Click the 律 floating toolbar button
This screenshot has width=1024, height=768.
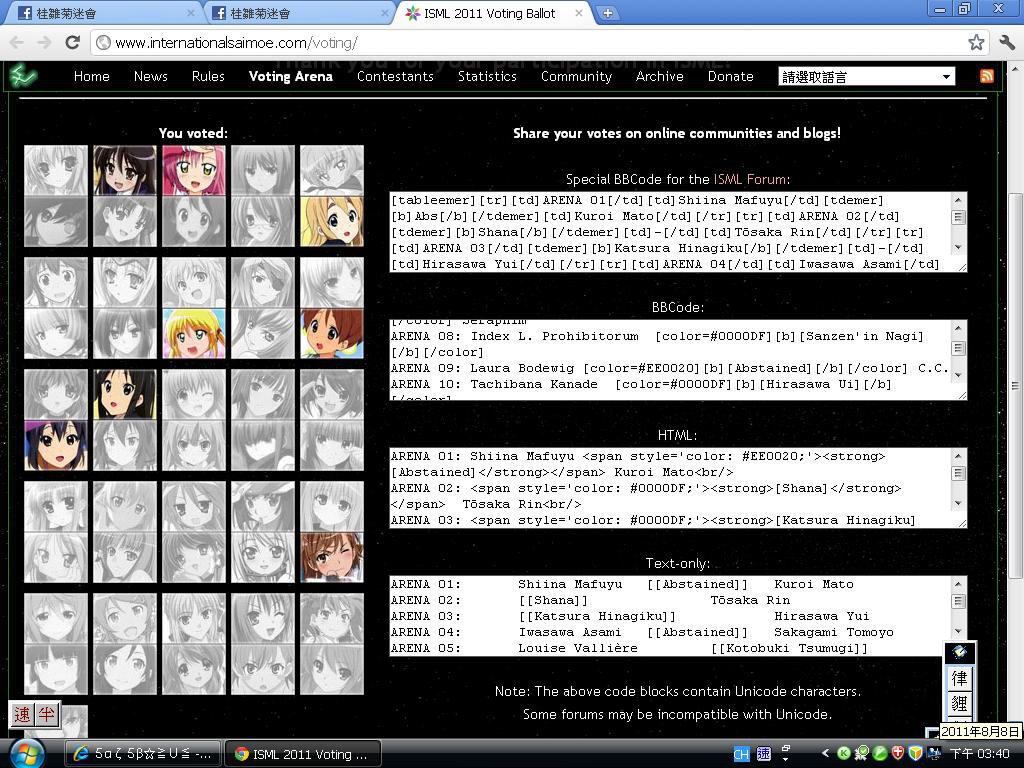959,679
